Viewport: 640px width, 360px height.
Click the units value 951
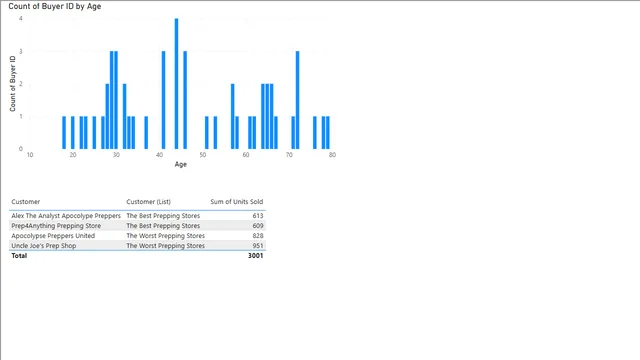[x=258, y=246]
